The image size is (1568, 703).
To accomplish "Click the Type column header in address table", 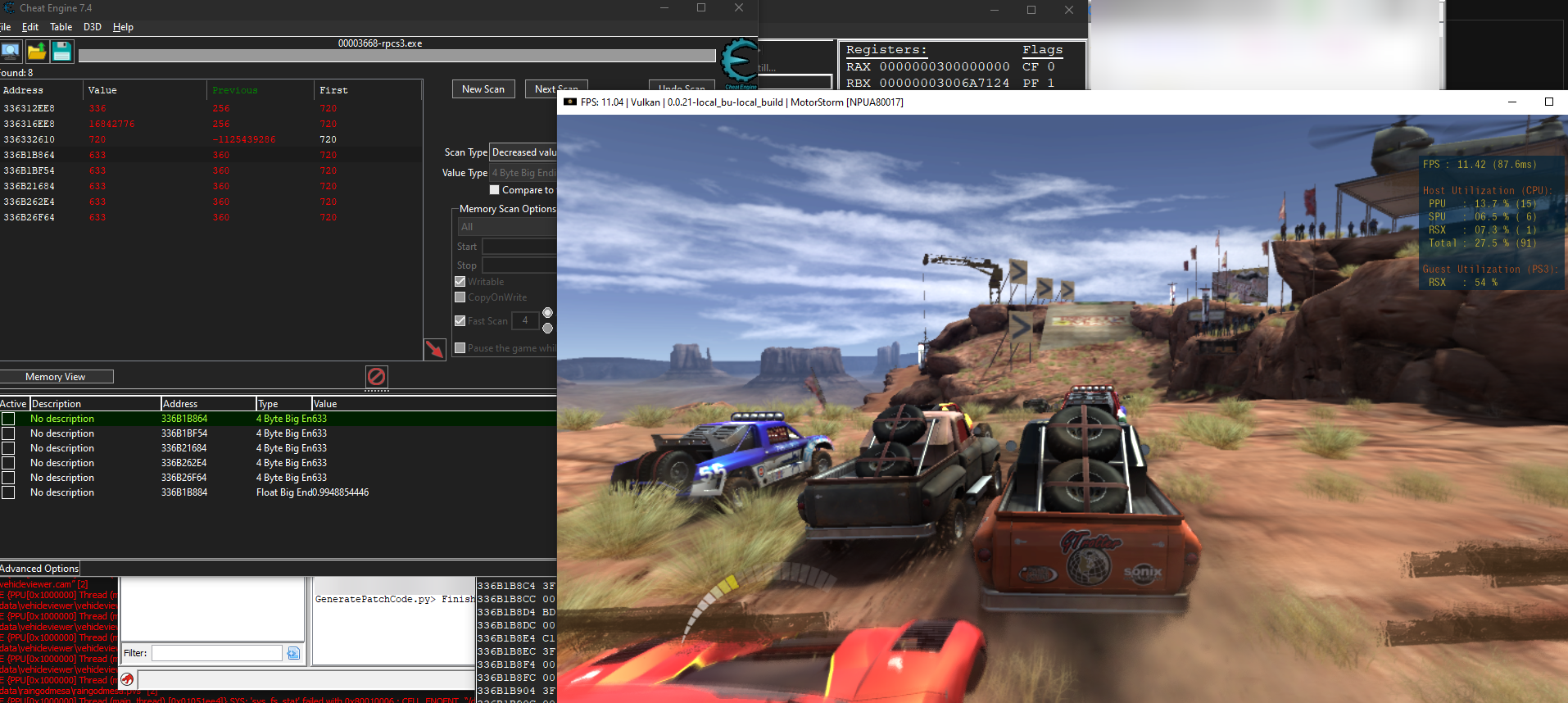I will tap(283, 404).
